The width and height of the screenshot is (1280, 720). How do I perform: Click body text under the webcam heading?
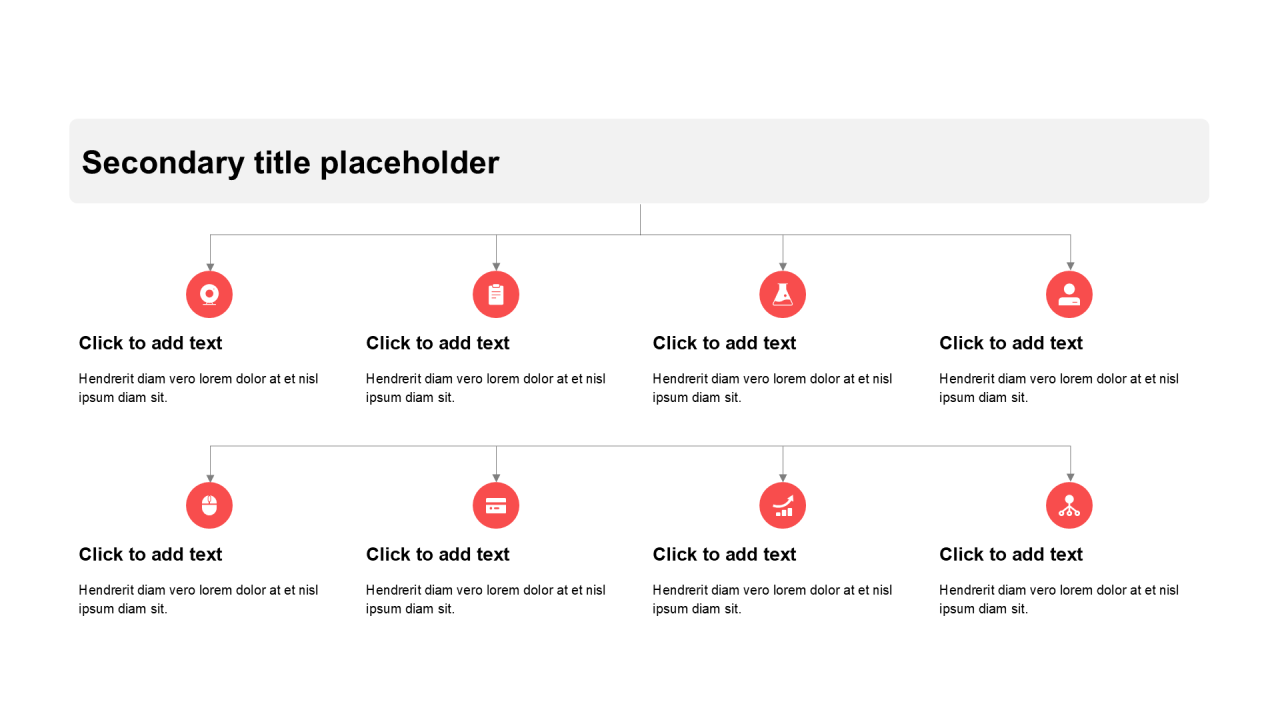point(199,388)
